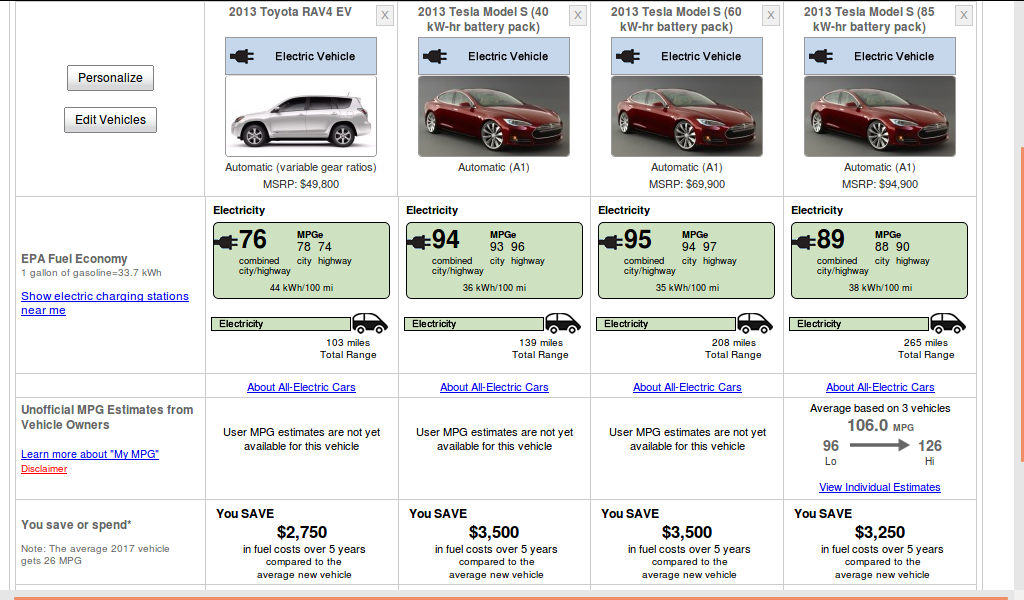
Task: Click the 2013 Toyota RAV4 EV title
Action: pos(290,12)
